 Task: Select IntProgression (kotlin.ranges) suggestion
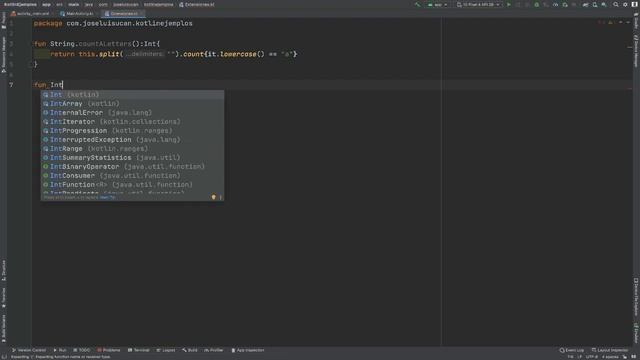tap(132, 131)
